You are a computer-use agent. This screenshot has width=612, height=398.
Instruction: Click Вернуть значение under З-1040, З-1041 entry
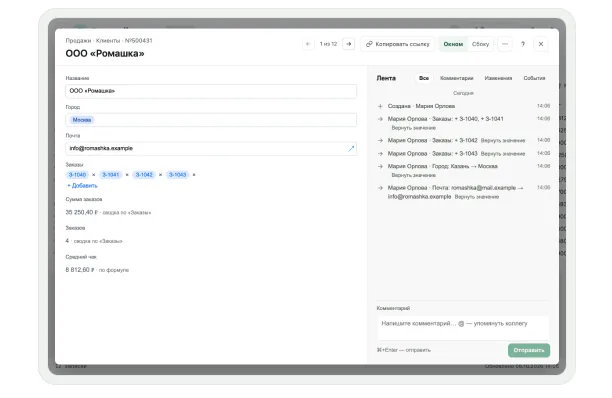tap(414, 128)
